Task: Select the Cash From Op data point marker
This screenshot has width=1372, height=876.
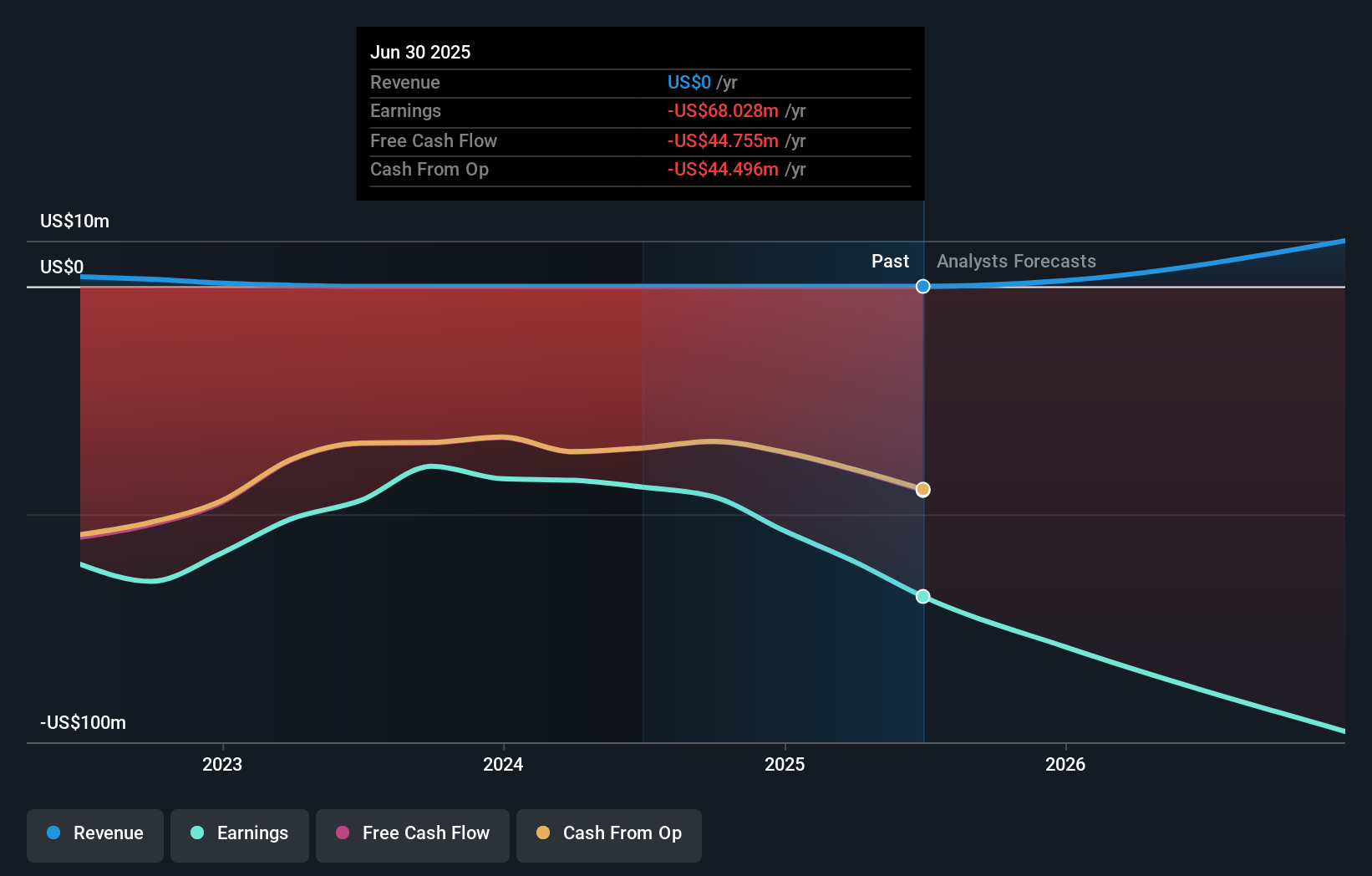Action: point(922,490)
